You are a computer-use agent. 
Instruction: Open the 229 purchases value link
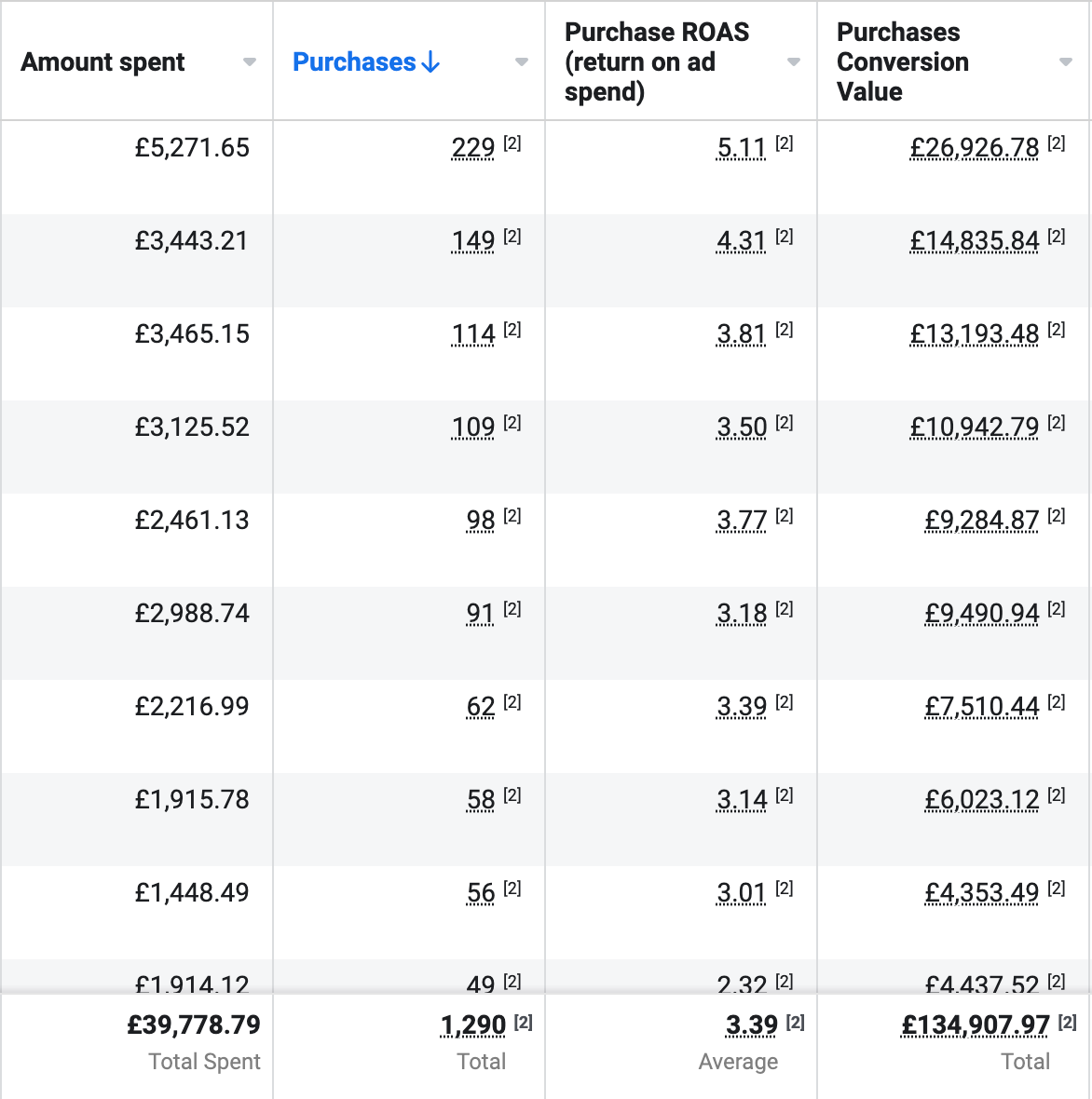(472, 148)
